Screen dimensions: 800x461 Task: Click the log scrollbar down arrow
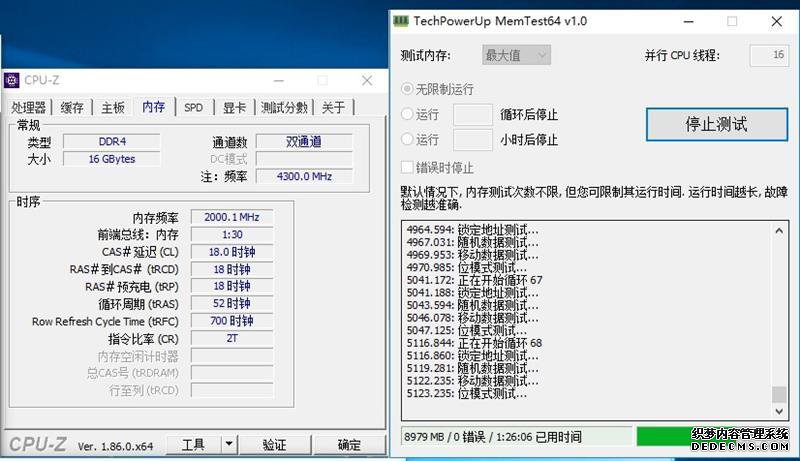tap(779, 411)
